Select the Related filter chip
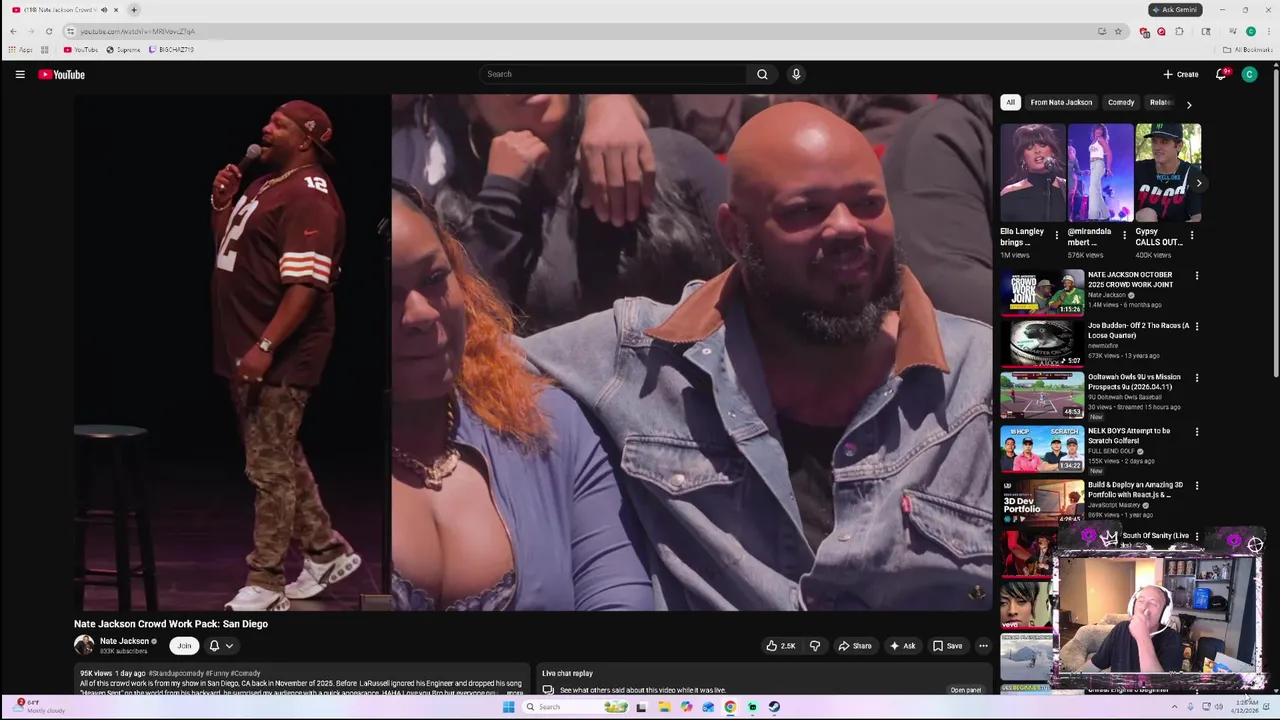The width and height of the screenshot is (1280, 720). pyautogui.click(x=1160, y=102)
